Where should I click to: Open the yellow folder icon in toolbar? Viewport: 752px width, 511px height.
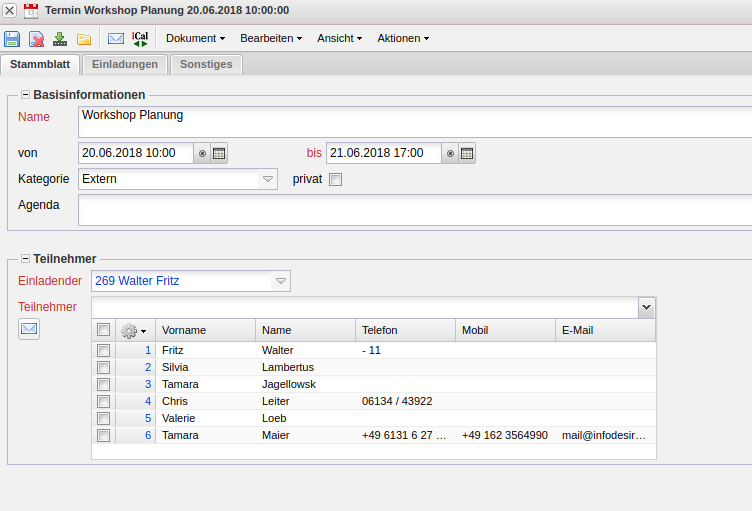tap(84, 39)
